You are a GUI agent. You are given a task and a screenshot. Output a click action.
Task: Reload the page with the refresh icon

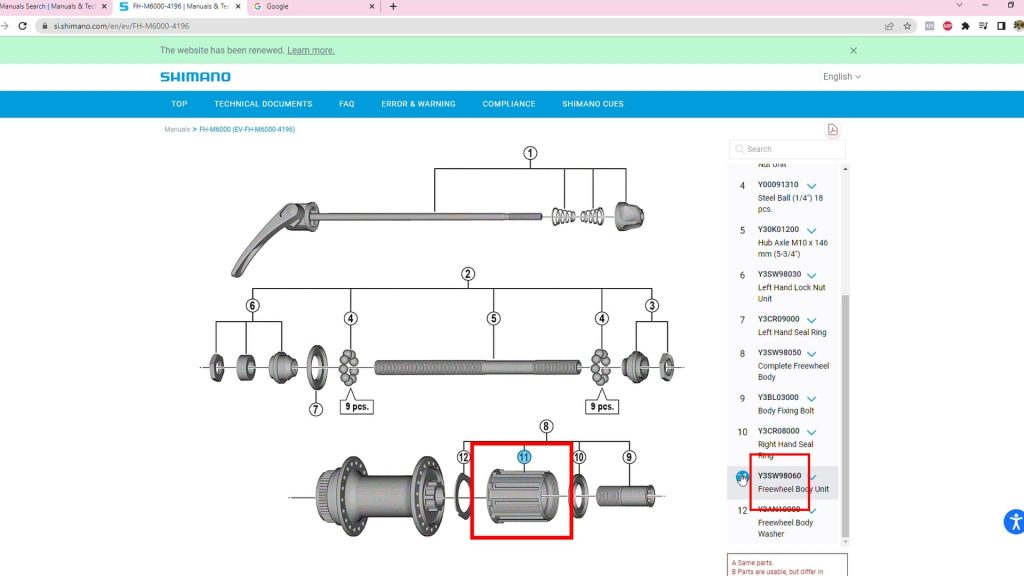[23, 26]
